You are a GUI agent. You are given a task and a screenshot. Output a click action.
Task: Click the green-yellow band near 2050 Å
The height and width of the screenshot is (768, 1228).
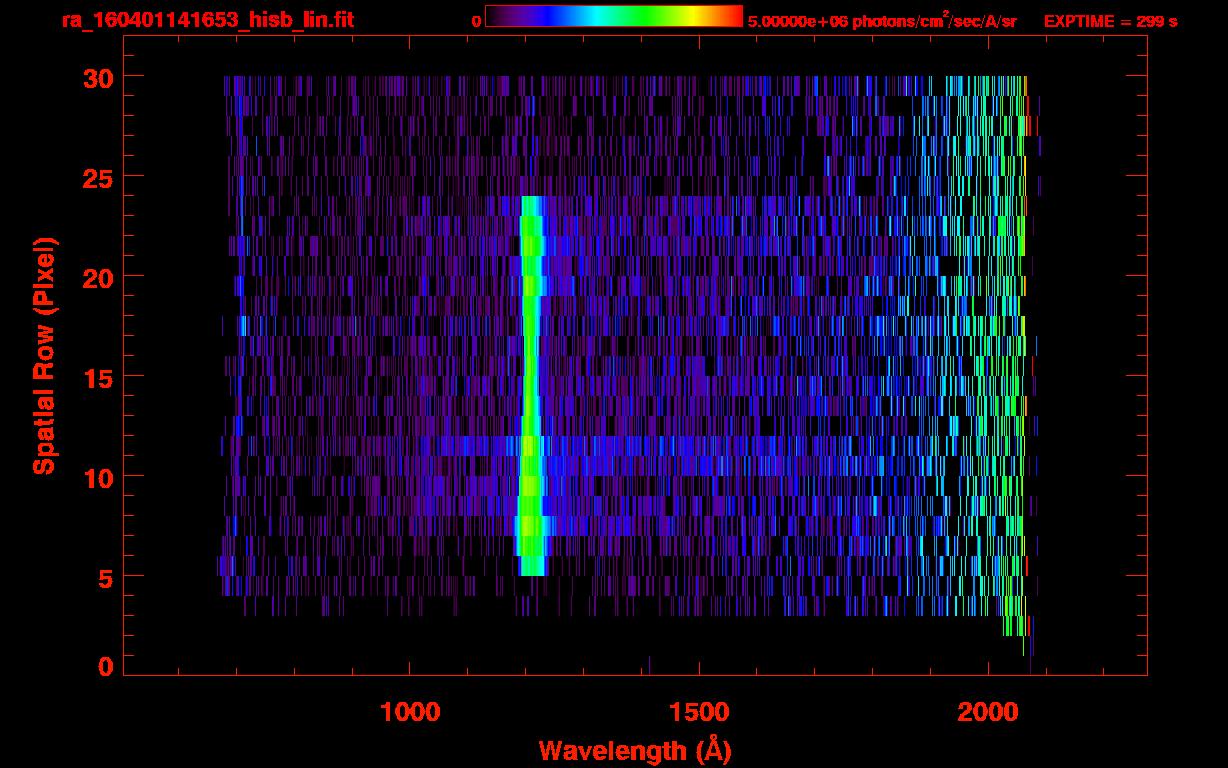[x=1016, y=355]
